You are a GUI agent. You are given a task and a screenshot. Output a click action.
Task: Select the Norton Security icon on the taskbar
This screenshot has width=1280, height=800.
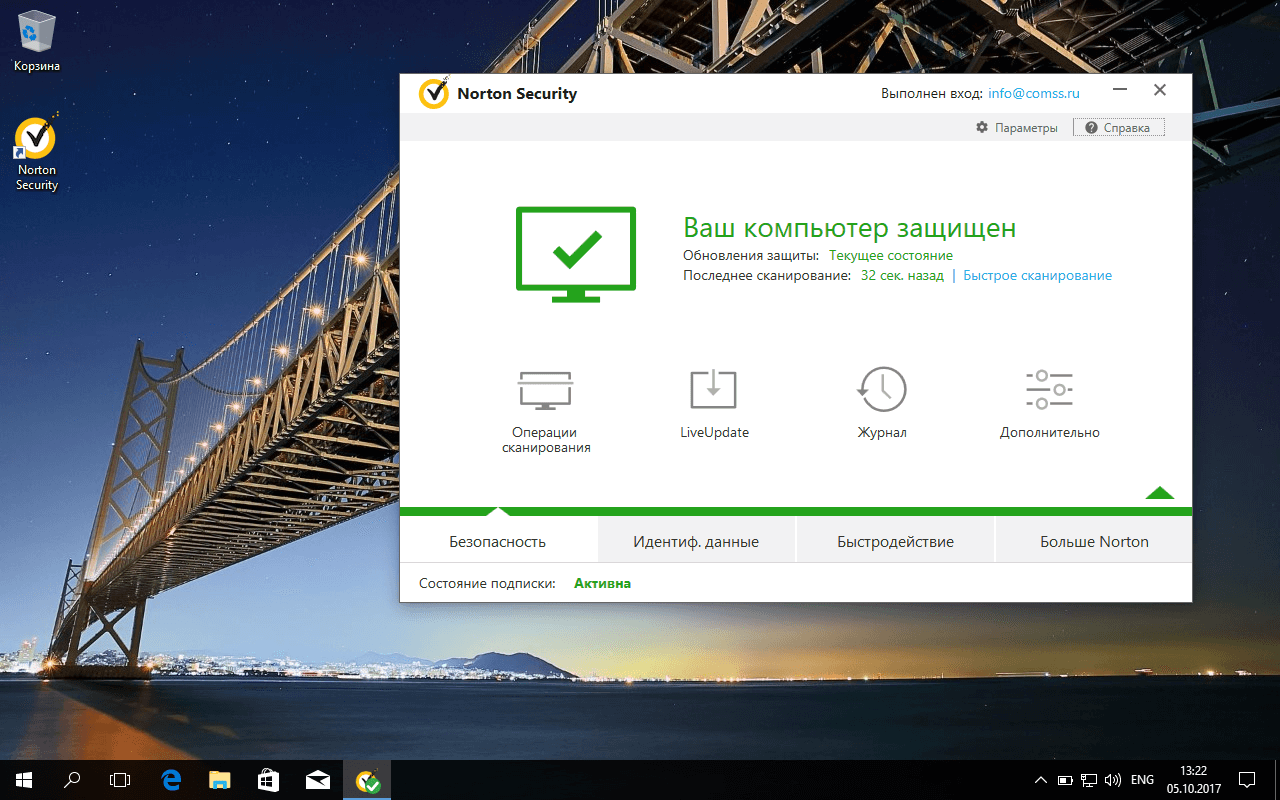[366, 779]
